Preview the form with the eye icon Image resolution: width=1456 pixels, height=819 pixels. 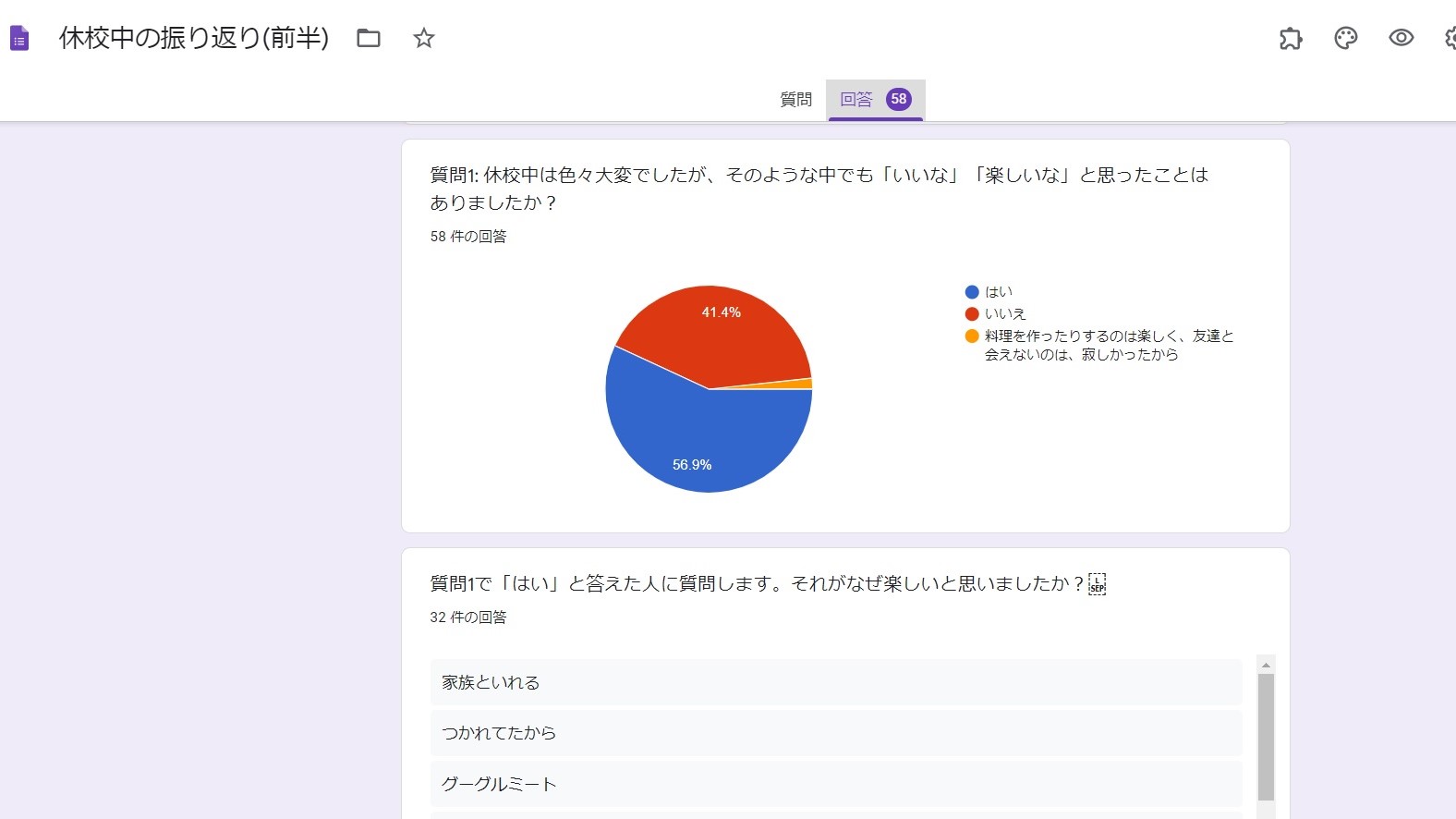(x=1401, y=38)
